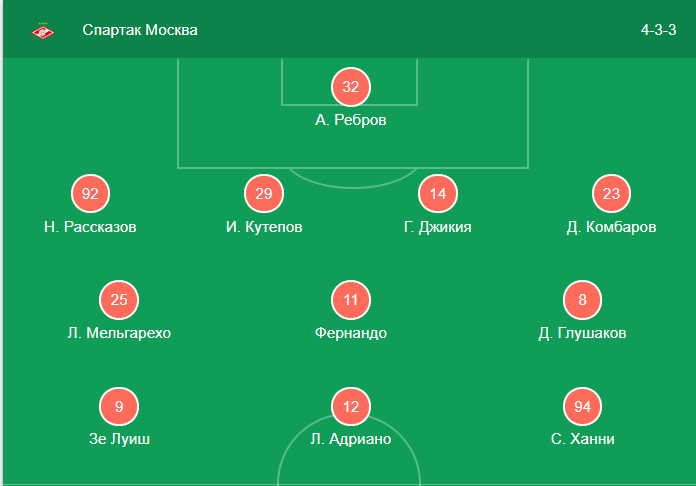
Task: Click the number 12 striker circle
Action: tap(351, 406)
